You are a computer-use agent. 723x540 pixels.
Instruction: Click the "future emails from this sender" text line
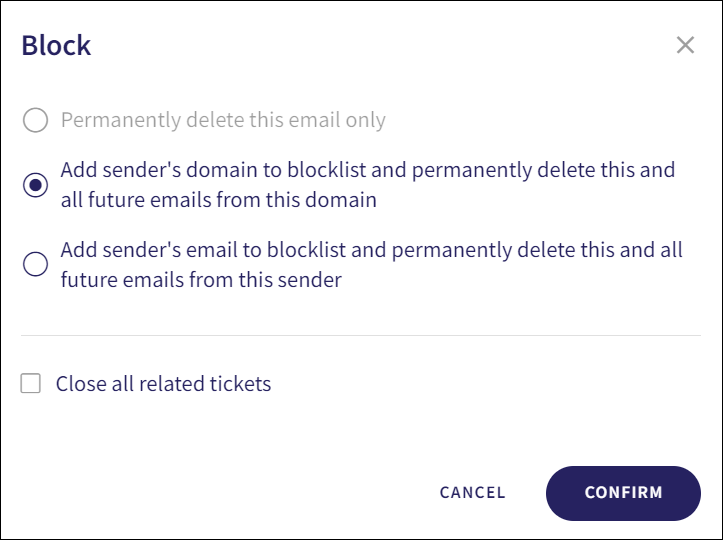[x=201, y=280]
